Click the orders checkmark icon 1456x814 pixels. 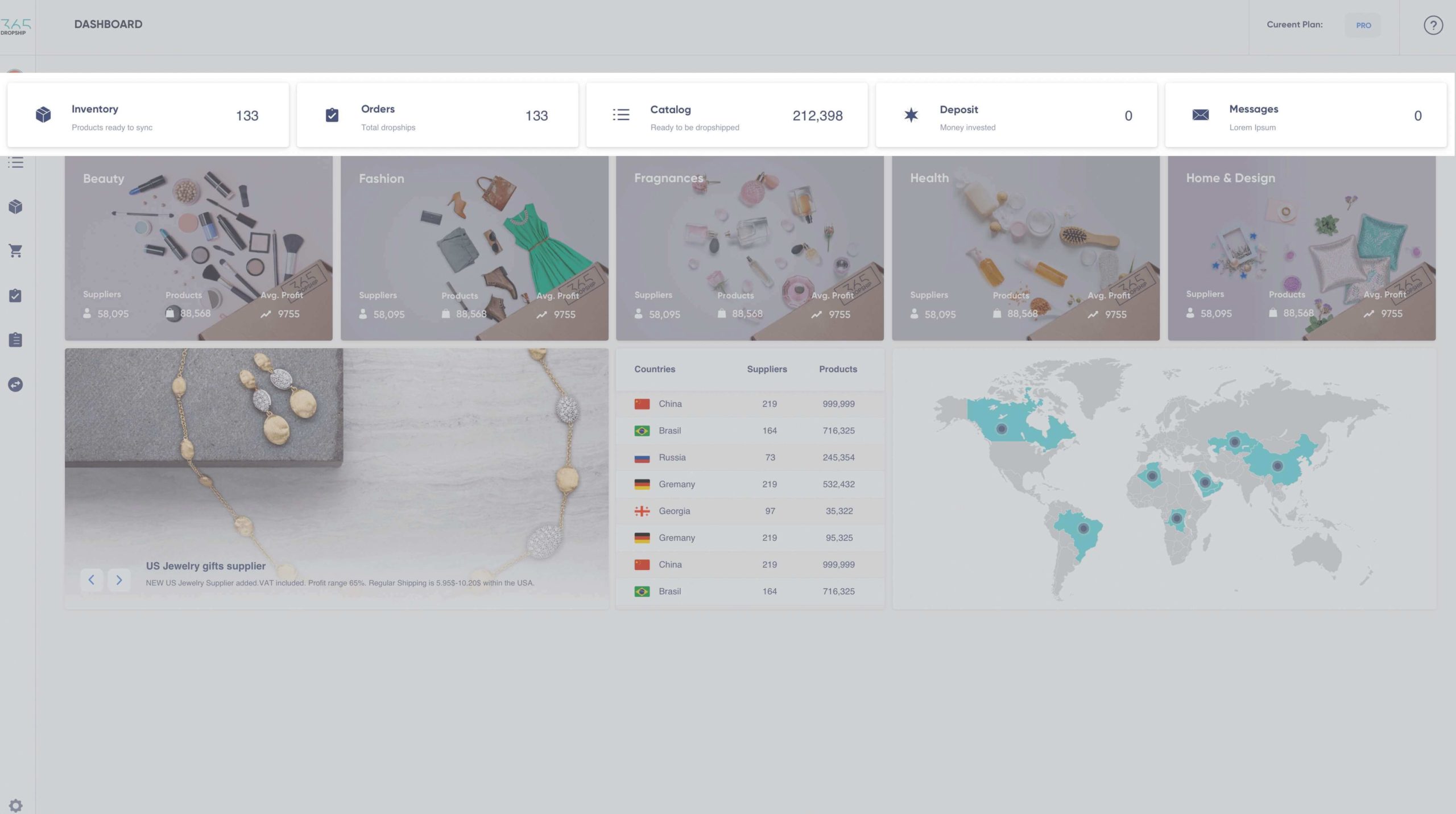pos(331,115)
